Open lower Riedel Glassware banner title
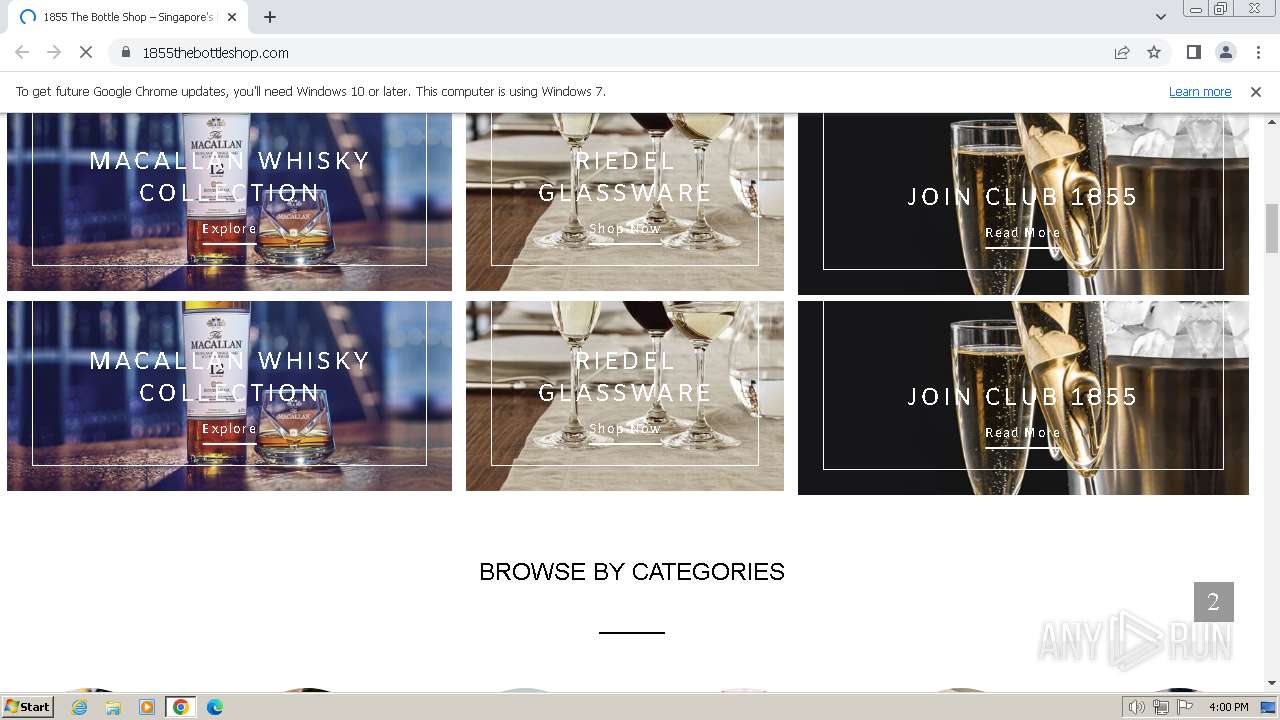Viewport: 1280px width, 720px height. (x=625, y=376)
